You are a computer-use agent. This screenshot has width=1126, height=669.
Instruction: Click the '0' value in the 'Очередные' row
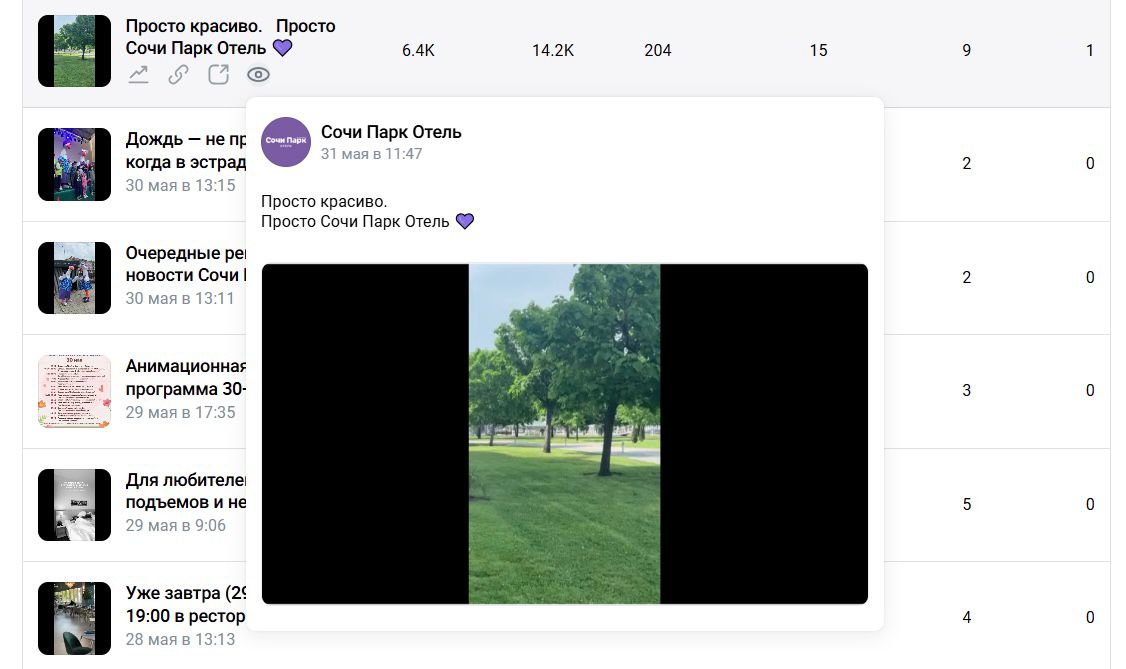point(1090,277)
